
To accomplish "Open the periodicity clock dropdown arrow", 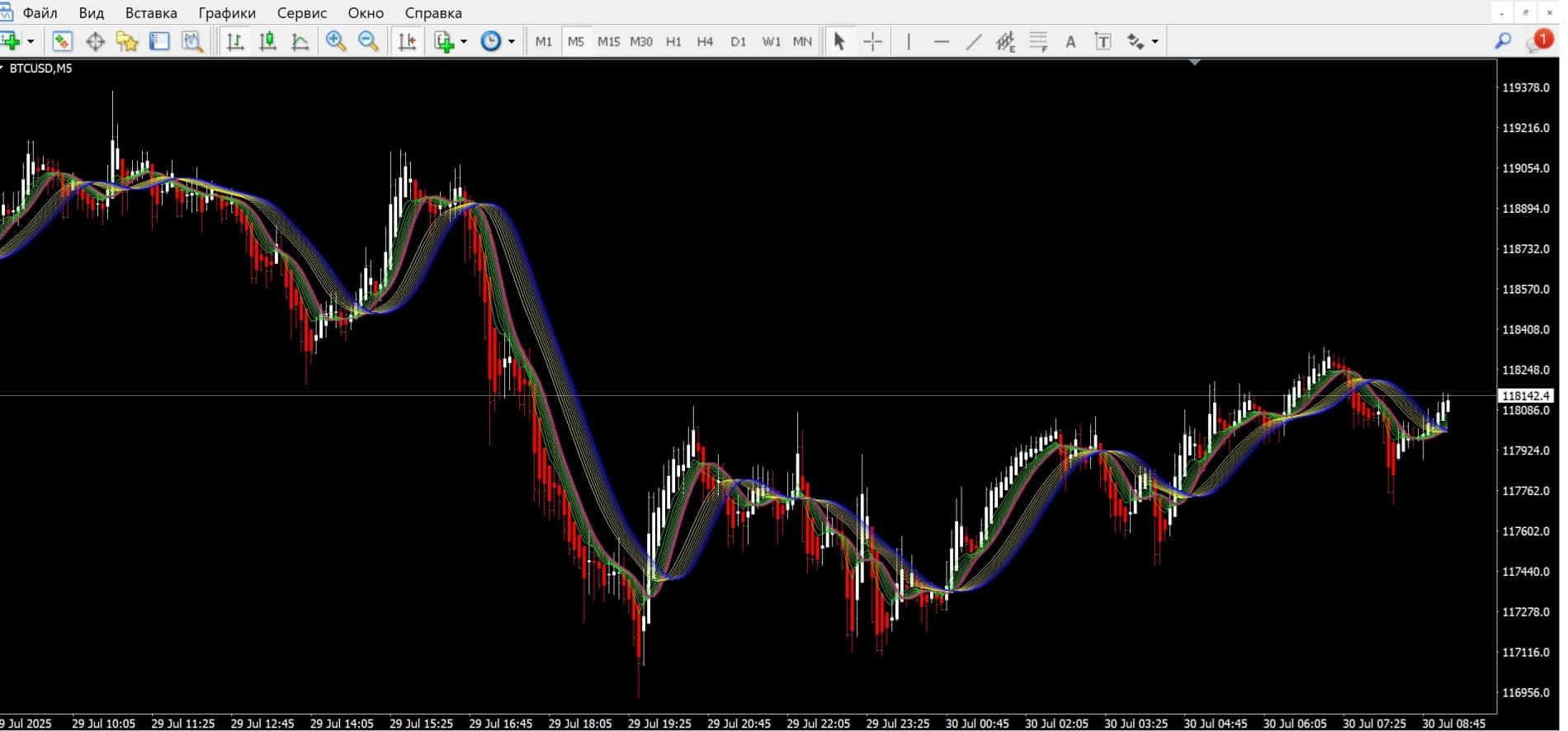I will 512,41.
